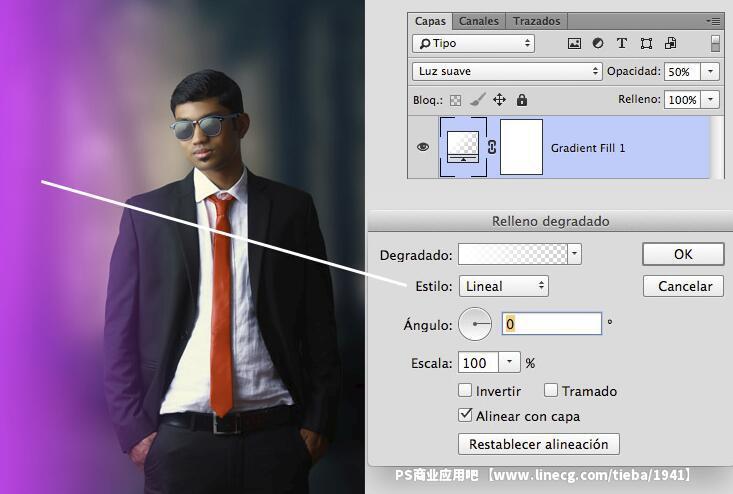
Task: Confirm with the OK button
Action: (x=683, y=254)
